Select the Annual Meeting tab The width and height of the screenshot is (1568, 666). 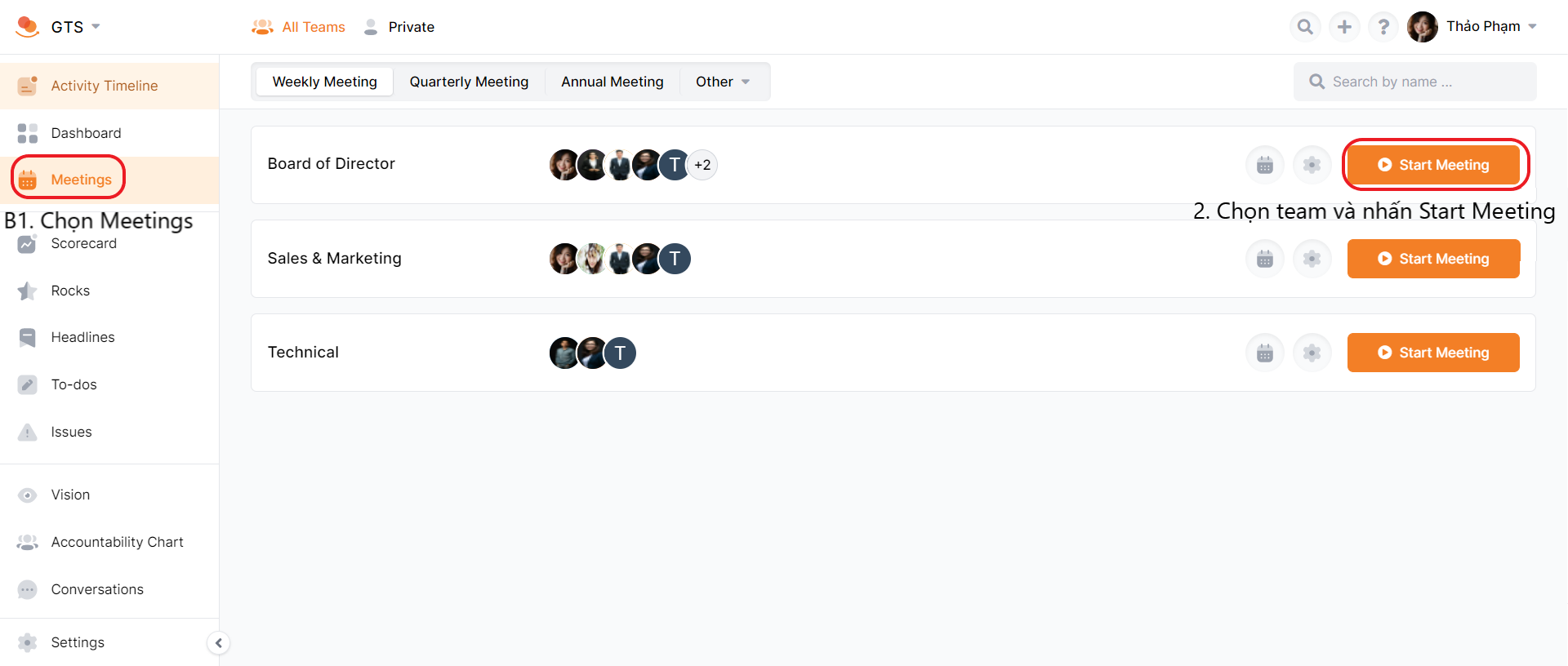point(612,82)
